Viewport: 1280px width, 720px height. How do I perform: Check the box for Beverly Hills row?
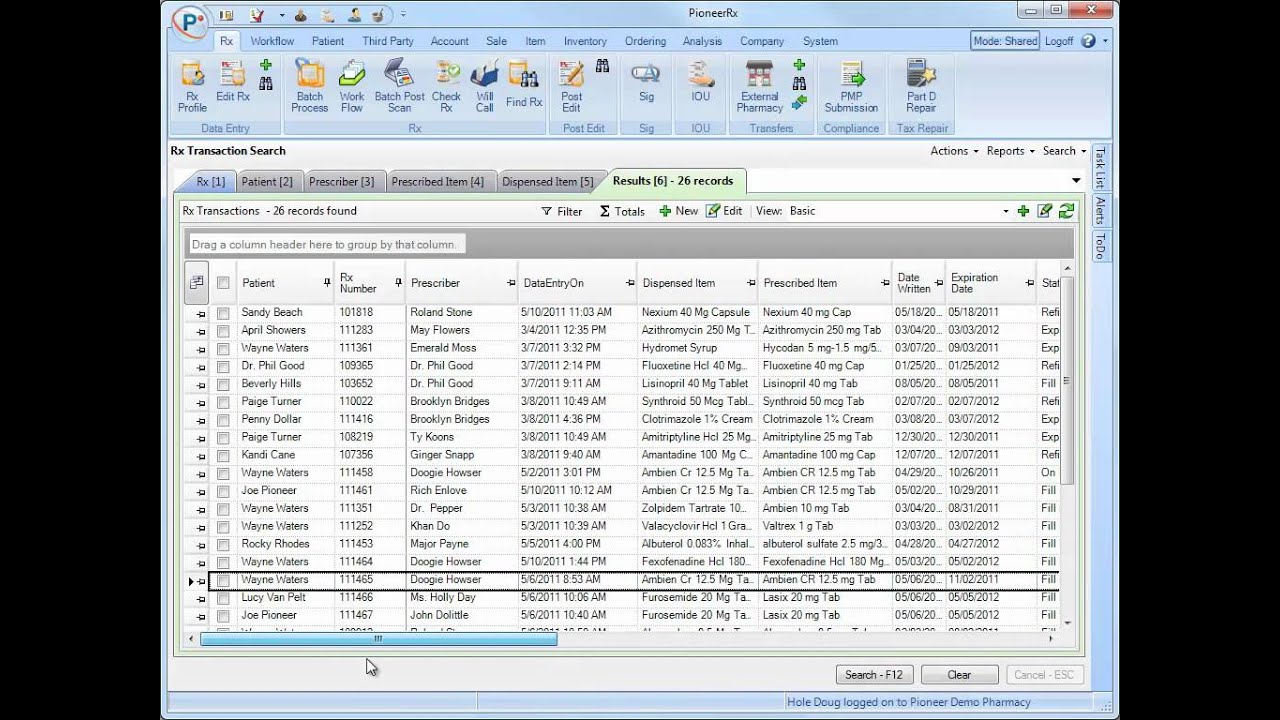[x=223, y=384]
